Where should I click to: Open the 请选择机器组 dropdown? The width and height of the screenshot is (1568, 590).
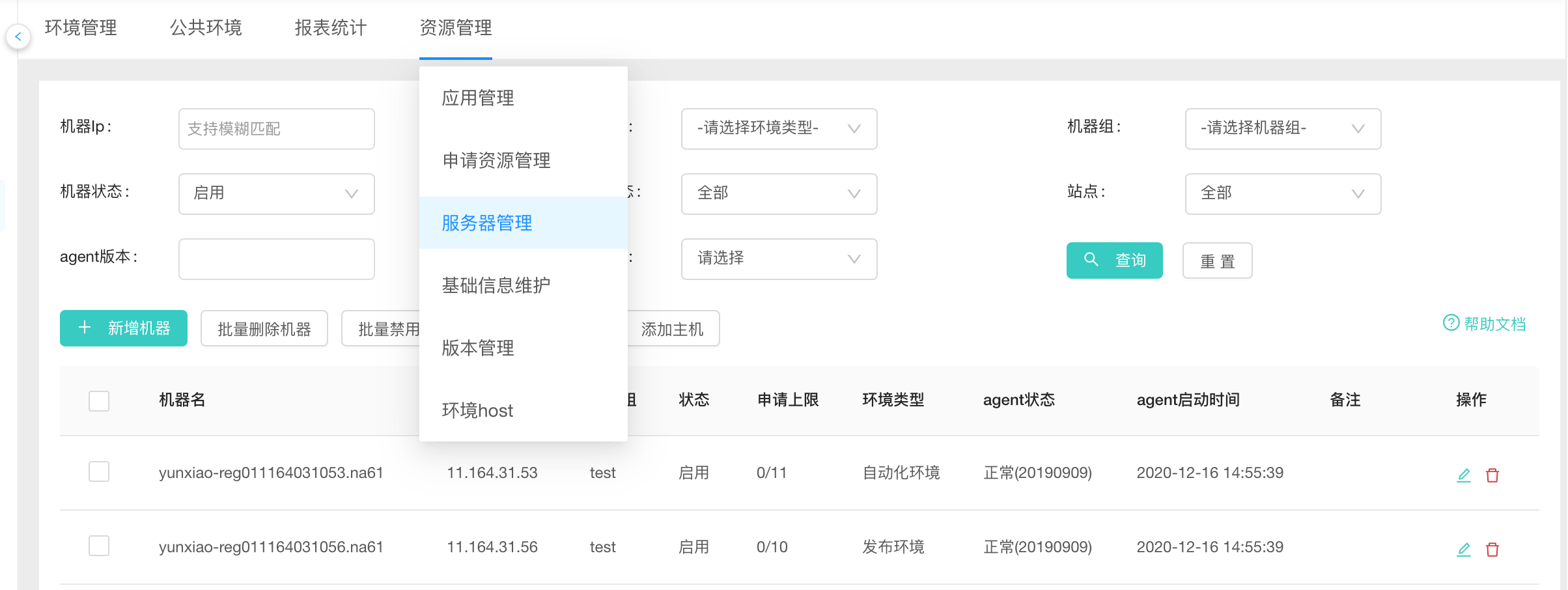(1283, 128)
